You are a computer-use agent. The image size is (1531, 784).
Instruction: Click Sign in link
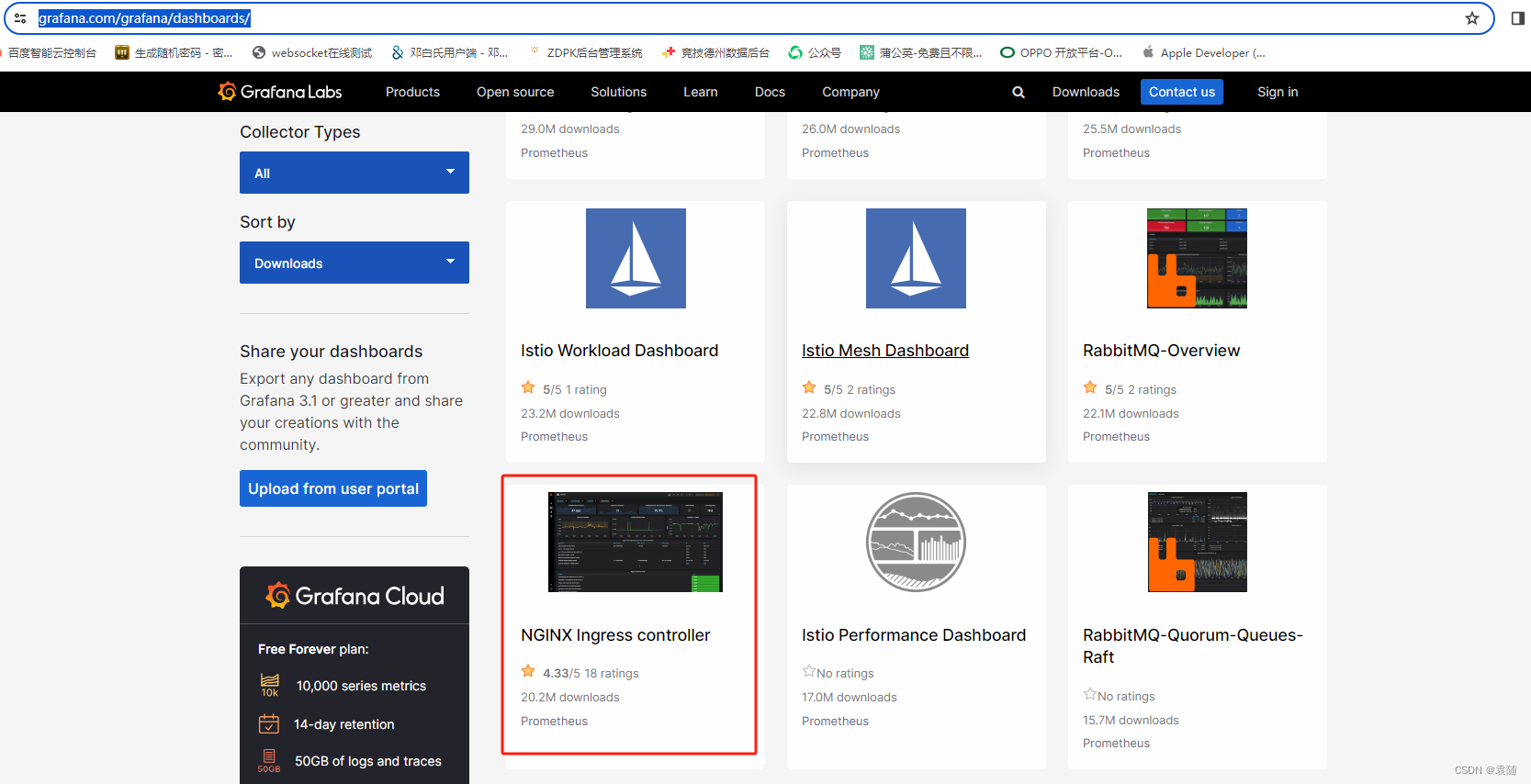point(1278,92)
